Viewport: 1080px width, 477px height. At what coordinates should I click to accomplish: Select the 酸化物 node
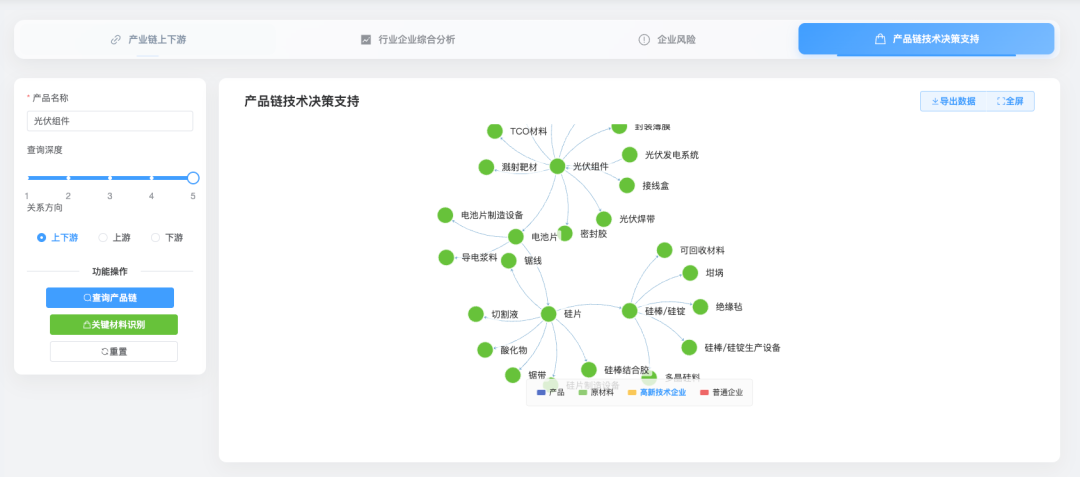485,350
